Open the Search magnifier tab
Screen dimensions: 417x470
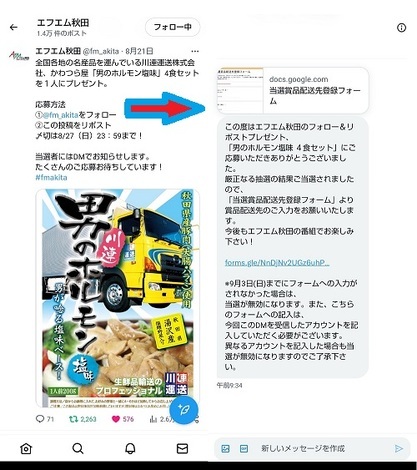(78, 449)
